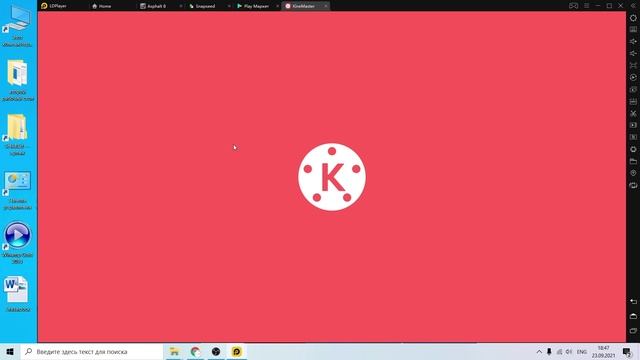
Task: Close the Asphalt 8 tab
Action: [181, 6]
